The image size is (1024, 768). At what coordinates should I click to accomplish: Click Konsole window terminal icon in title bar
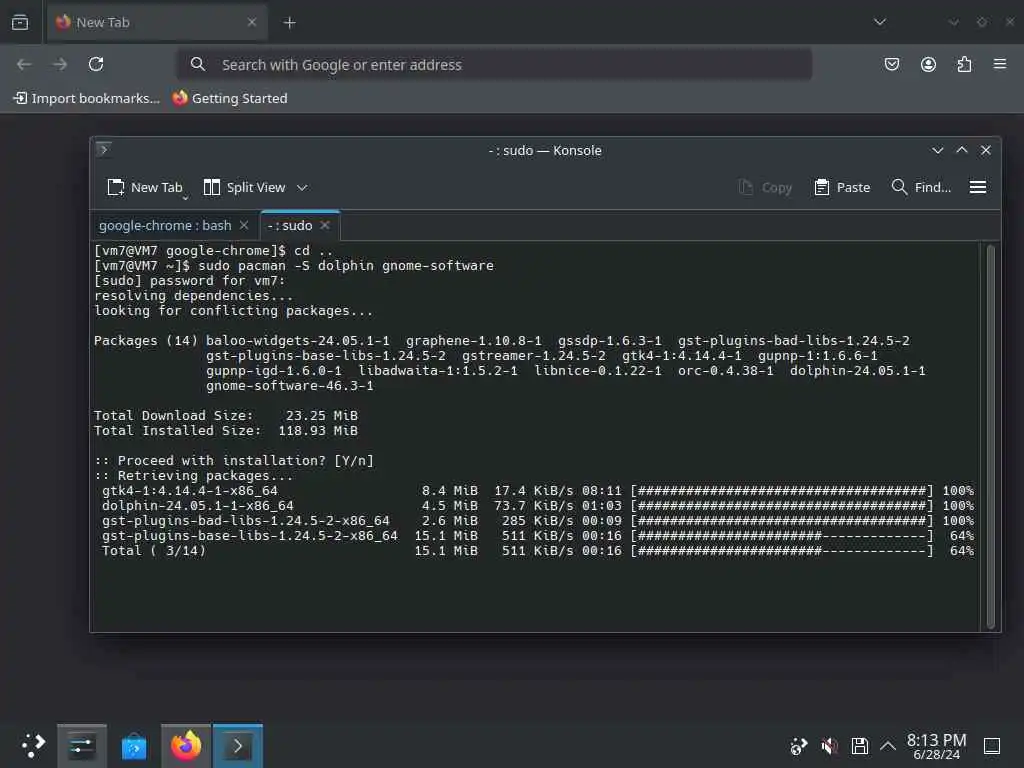point(104,150)
